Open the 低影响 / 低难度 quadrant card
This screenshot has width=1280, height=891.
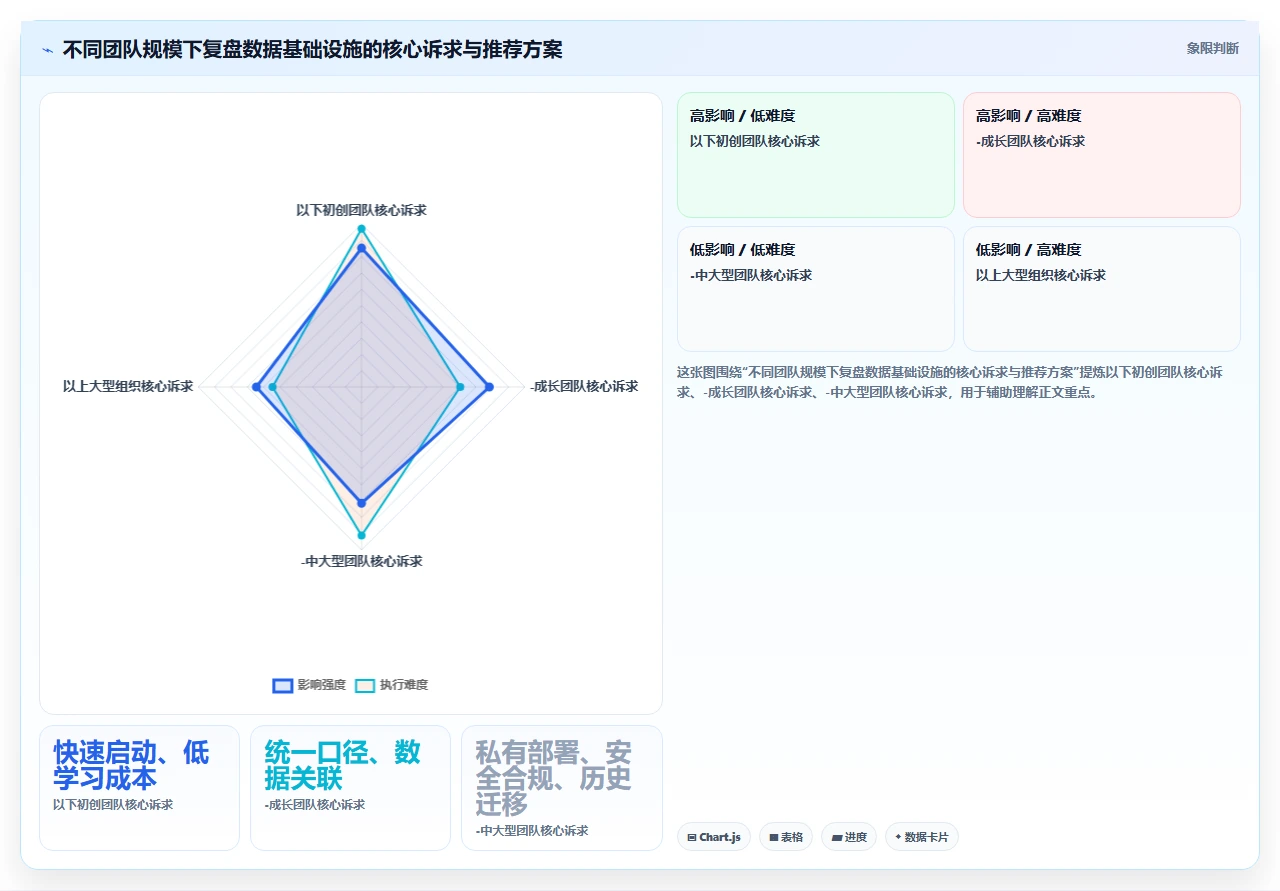816,289
